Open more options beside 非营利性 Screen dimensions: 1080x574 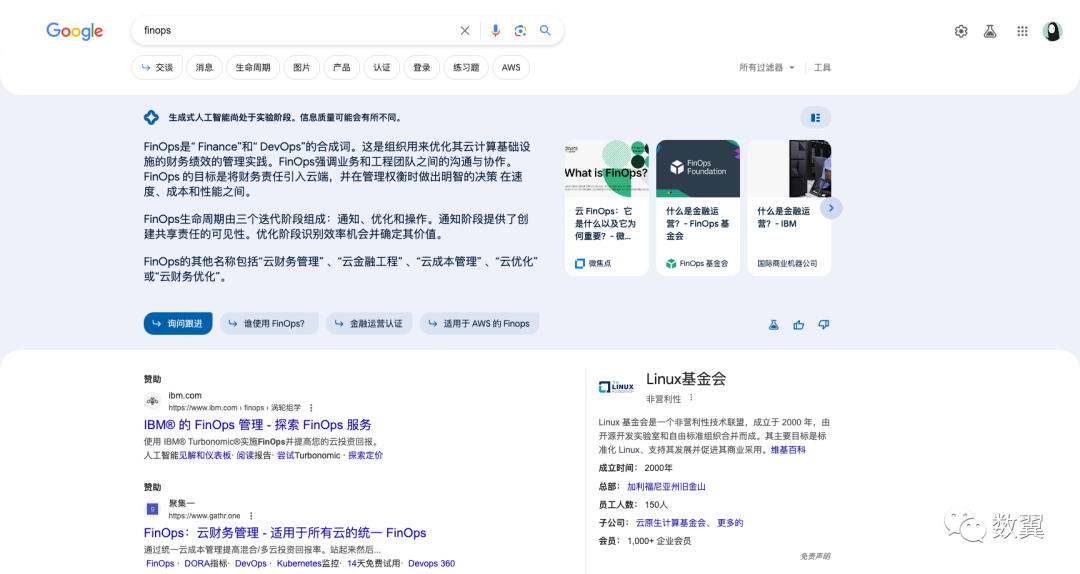click(x=691, y=398)
